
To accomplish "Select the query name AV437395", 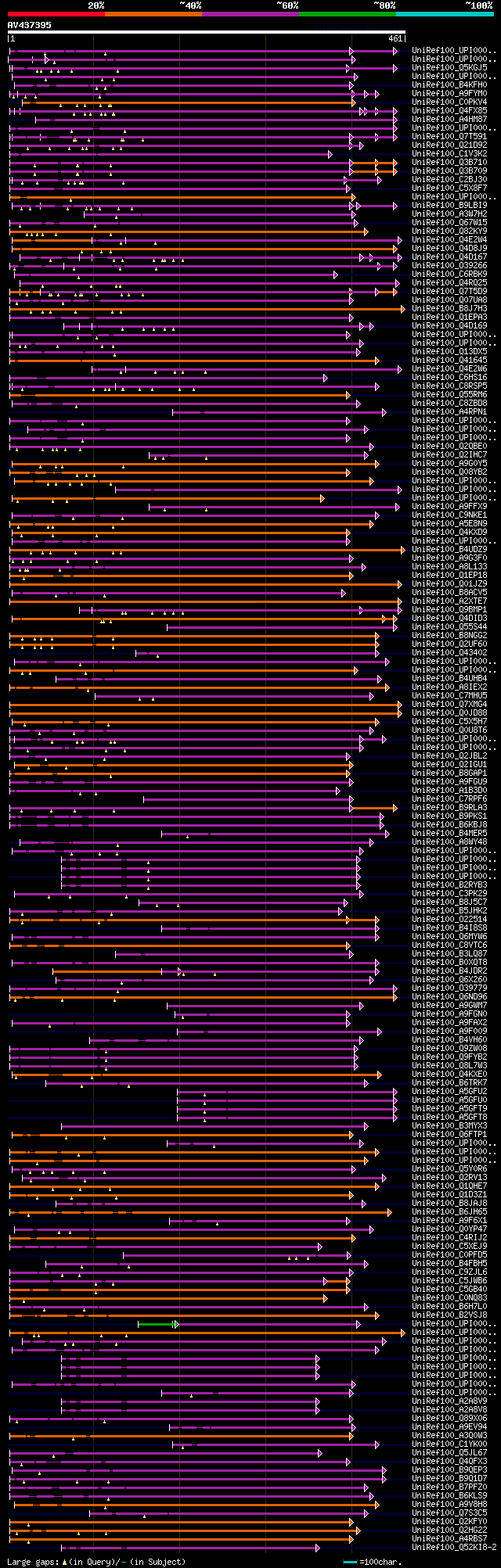I will click(x=30, y=25).
